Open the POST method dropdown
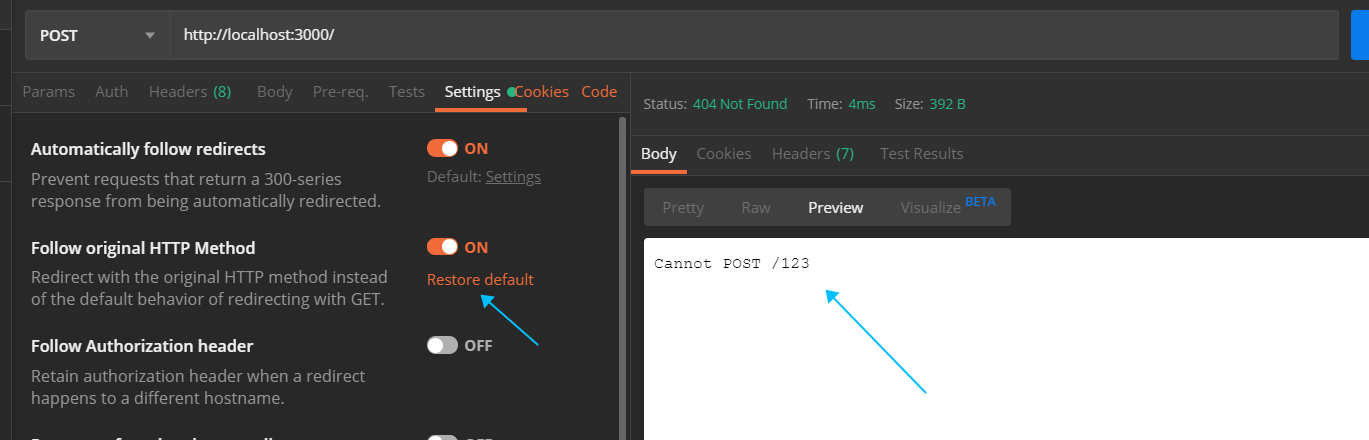This screenshot has height=440, width=1369. pos(97,35)
